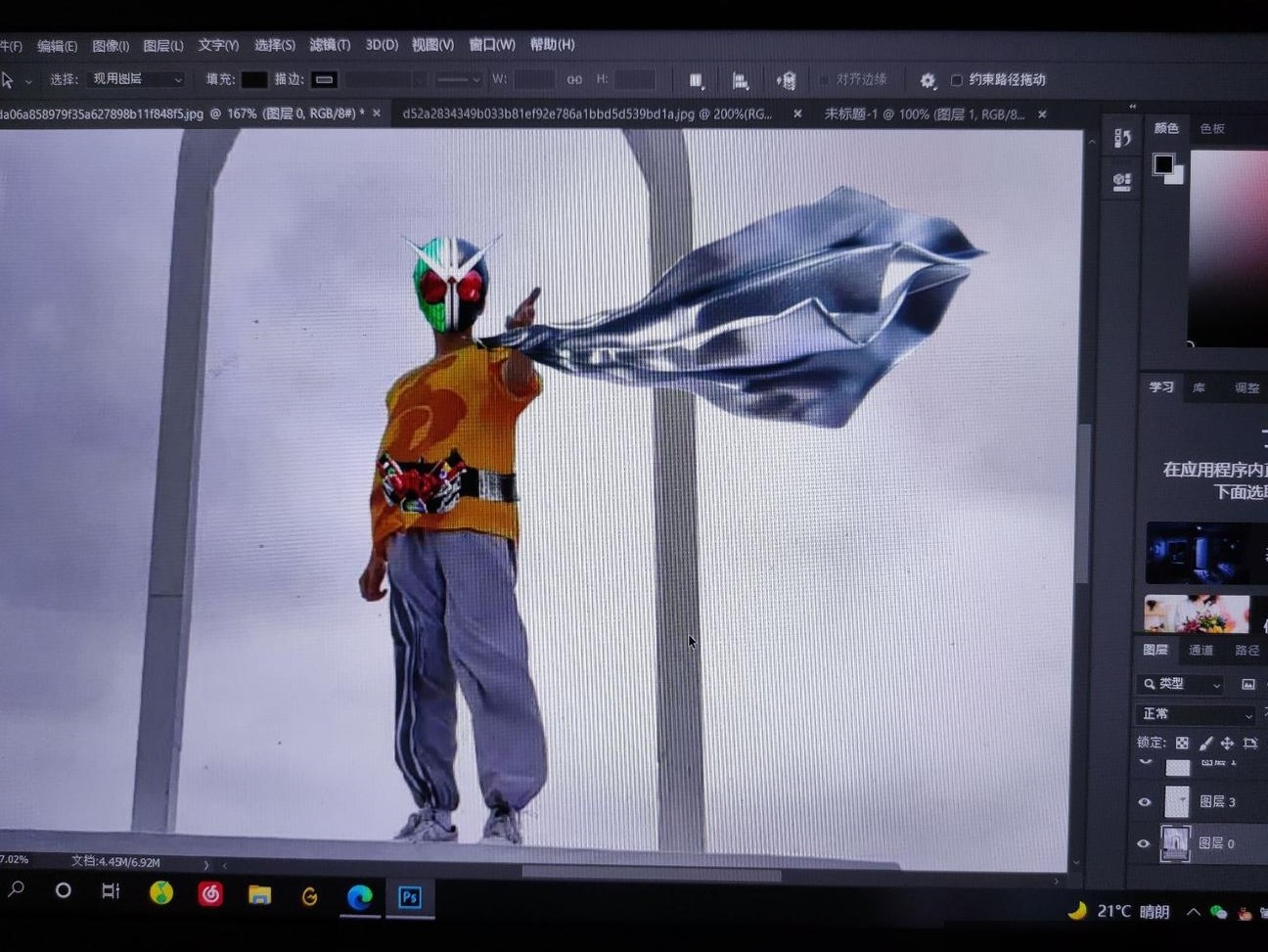This screenshot has height=952, width=1268.
Task: Open Task View in taskbar
Action: pos(111,890)
